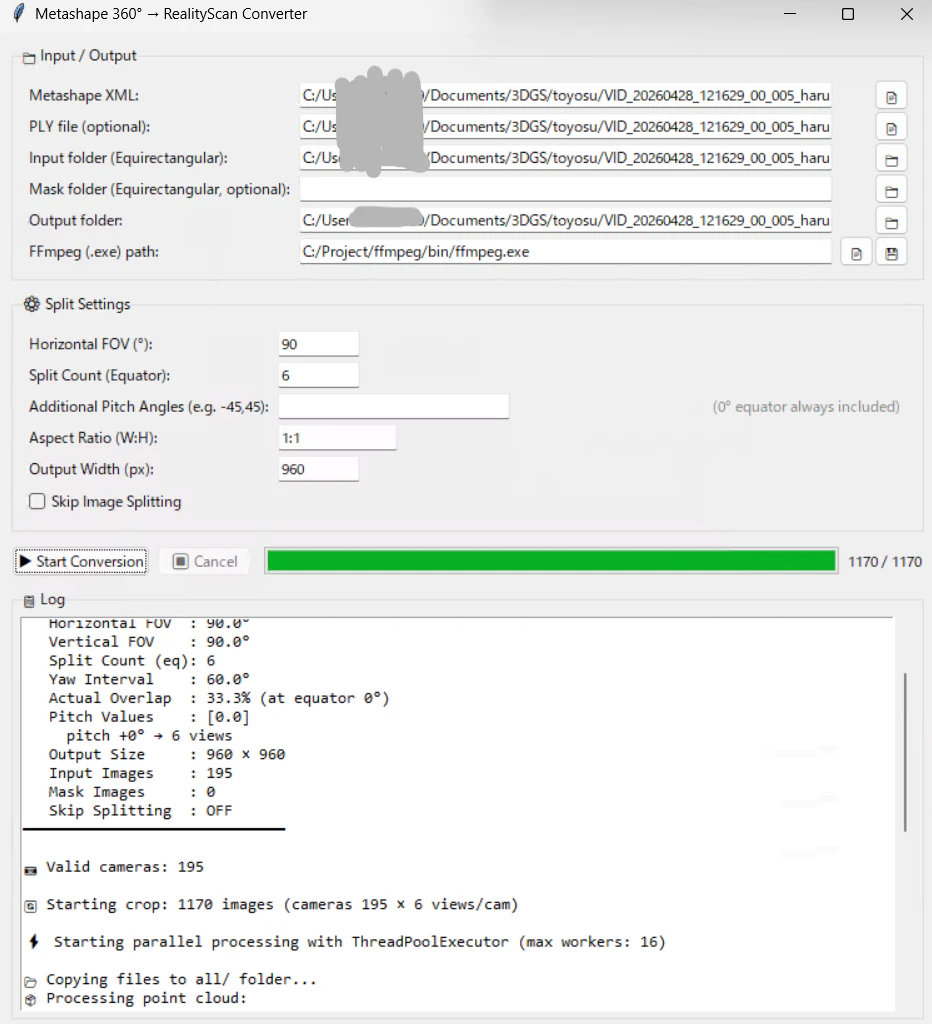Click the "Starting crop: 1170 images" log line

[x=272, y=904]
